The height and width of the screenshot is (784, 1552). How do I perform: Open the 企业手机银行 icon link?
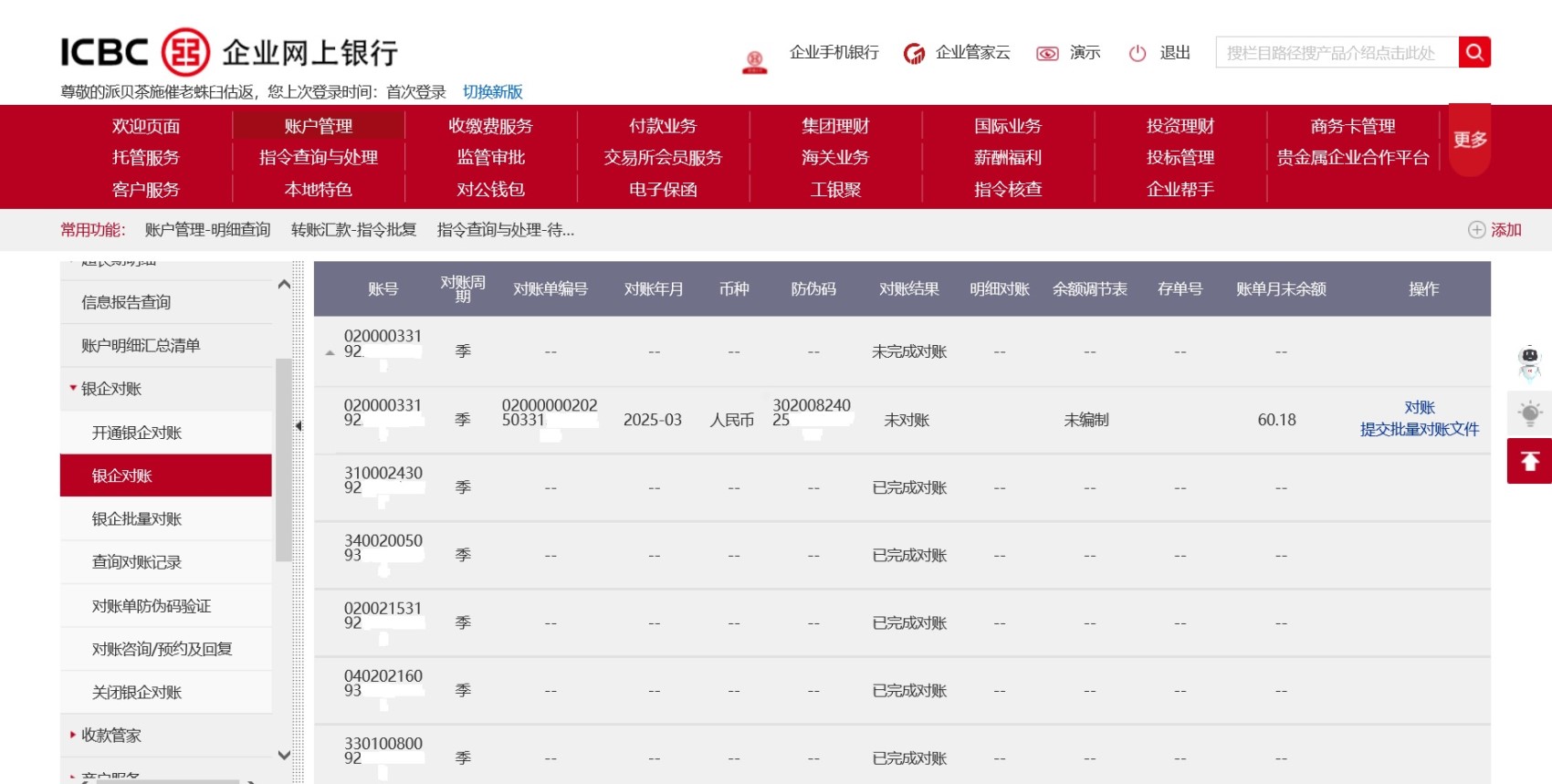click(x=755, y=61)
